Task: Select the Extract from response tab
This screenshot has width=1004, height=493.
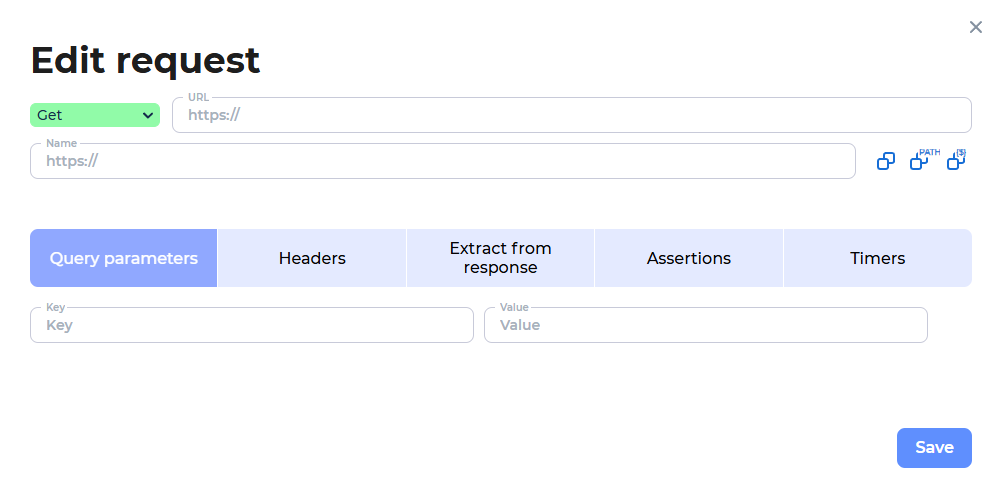Action: coord(500,258)
